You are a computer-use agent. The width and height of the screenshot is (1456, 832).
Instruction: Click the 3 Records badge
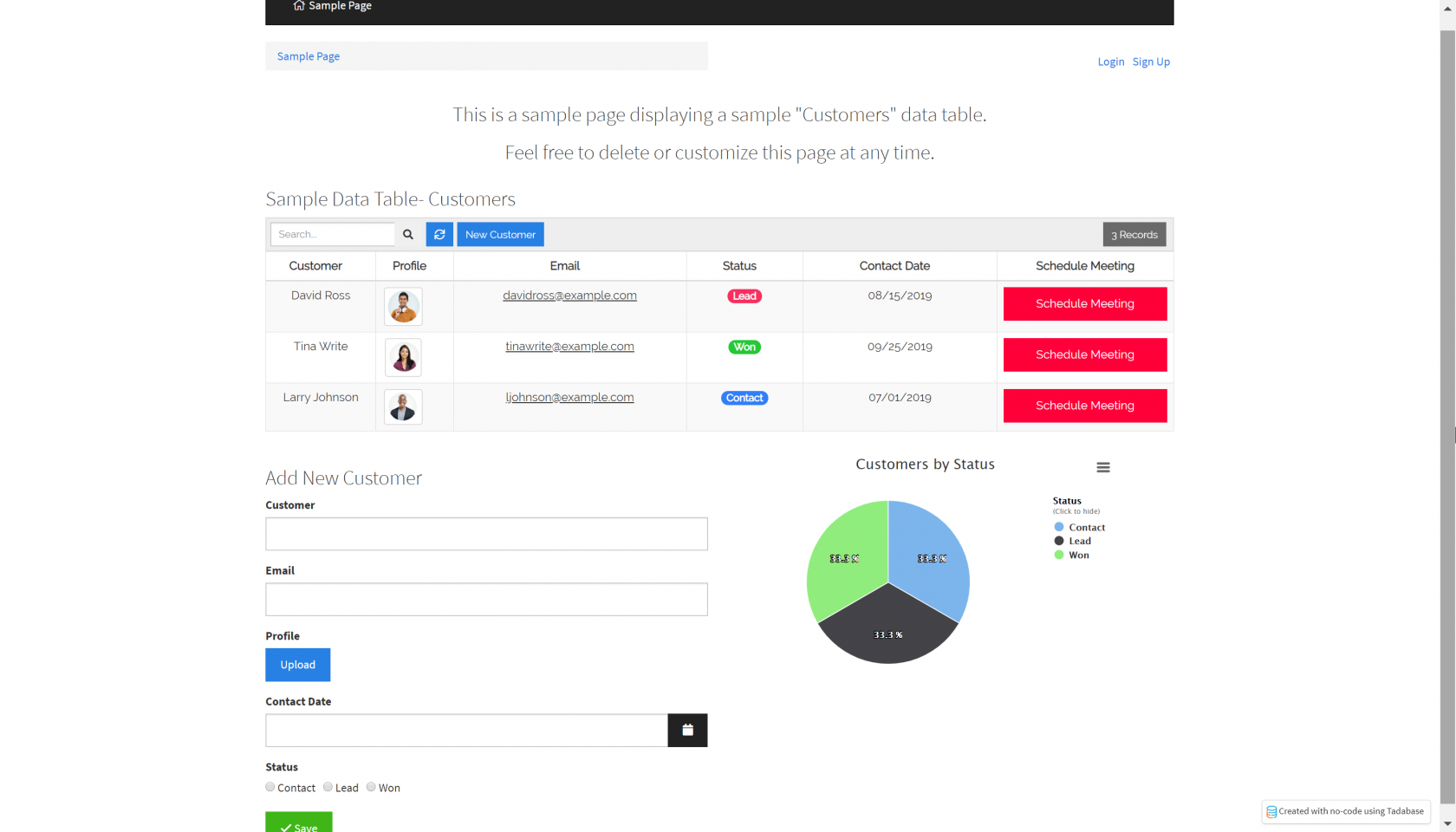pos(1134,234)
